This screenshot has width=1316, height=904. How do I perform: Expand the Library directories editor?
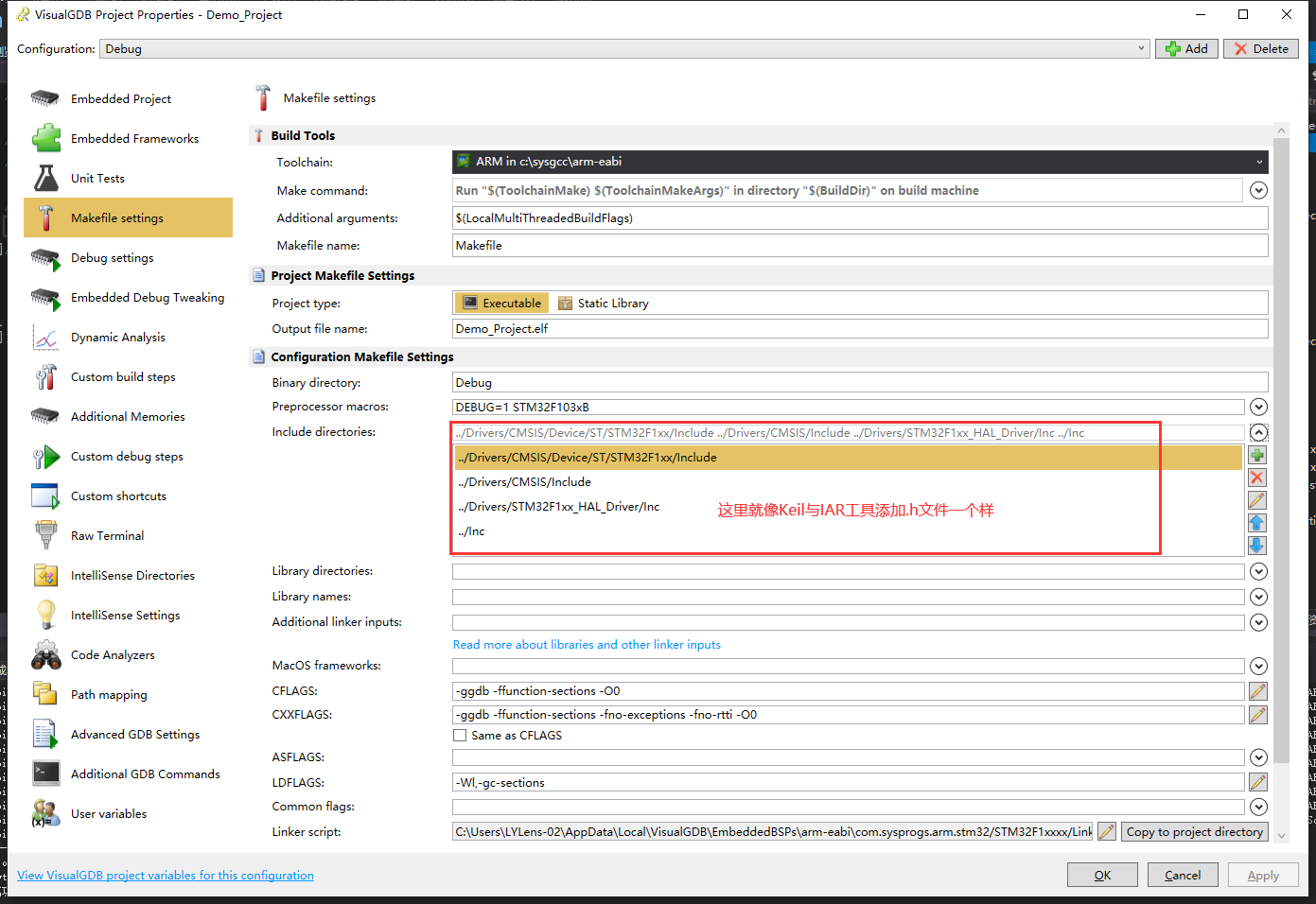coord(1258,571)
